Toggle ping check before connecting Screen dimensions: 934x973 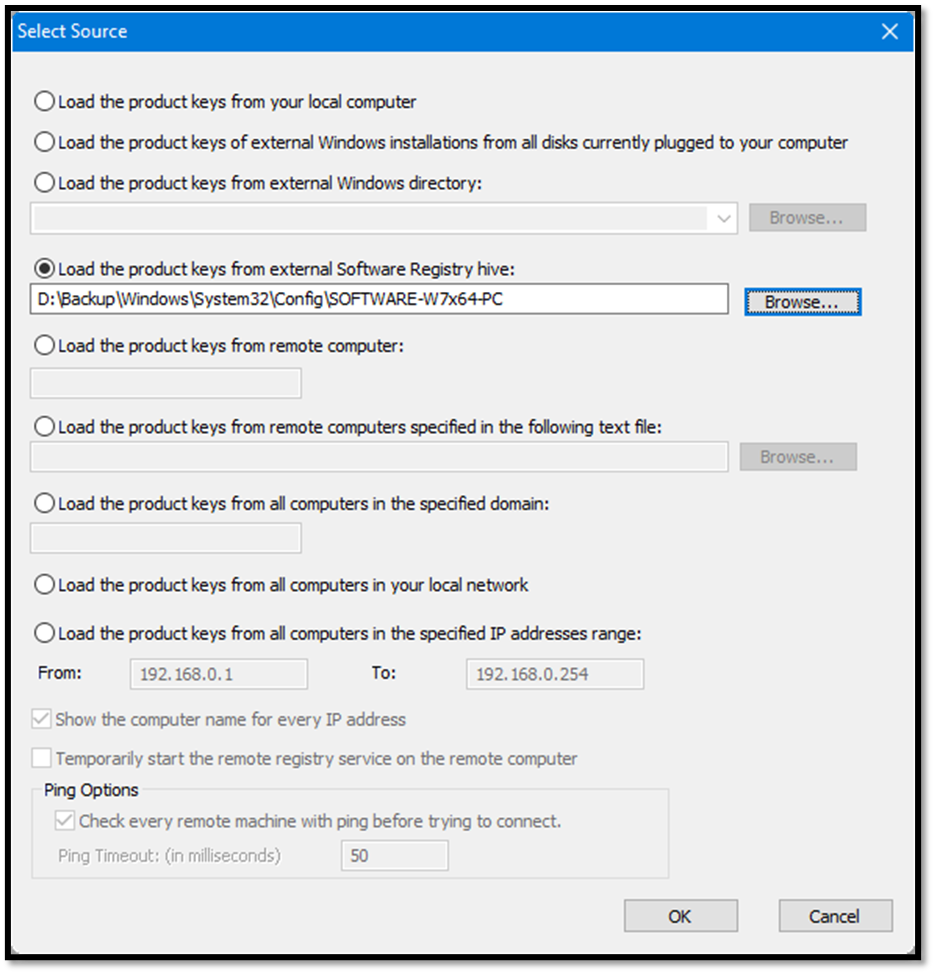coord(64,821)
